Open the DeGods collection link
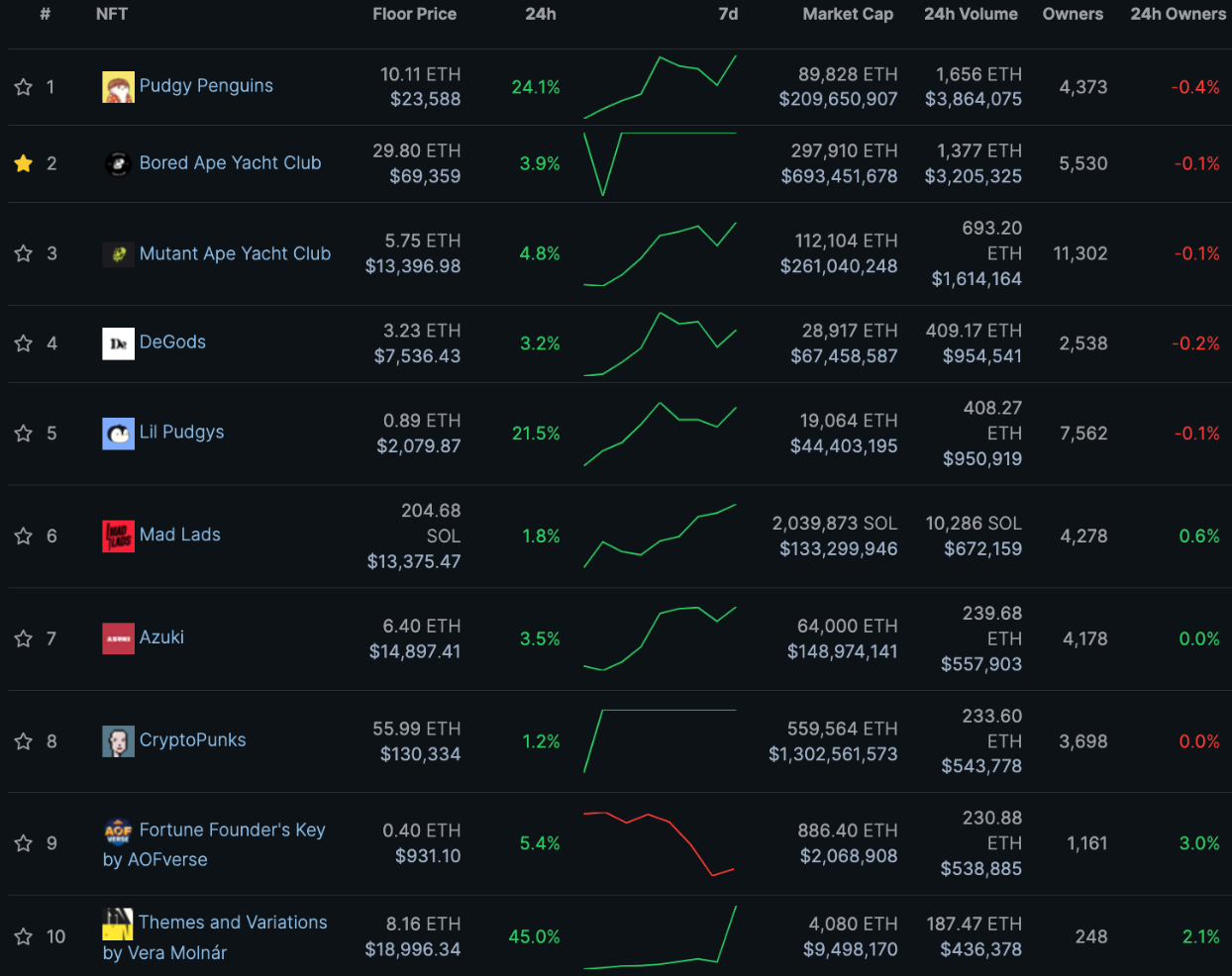Screen dimensions: 1232x976 (172, 342)
